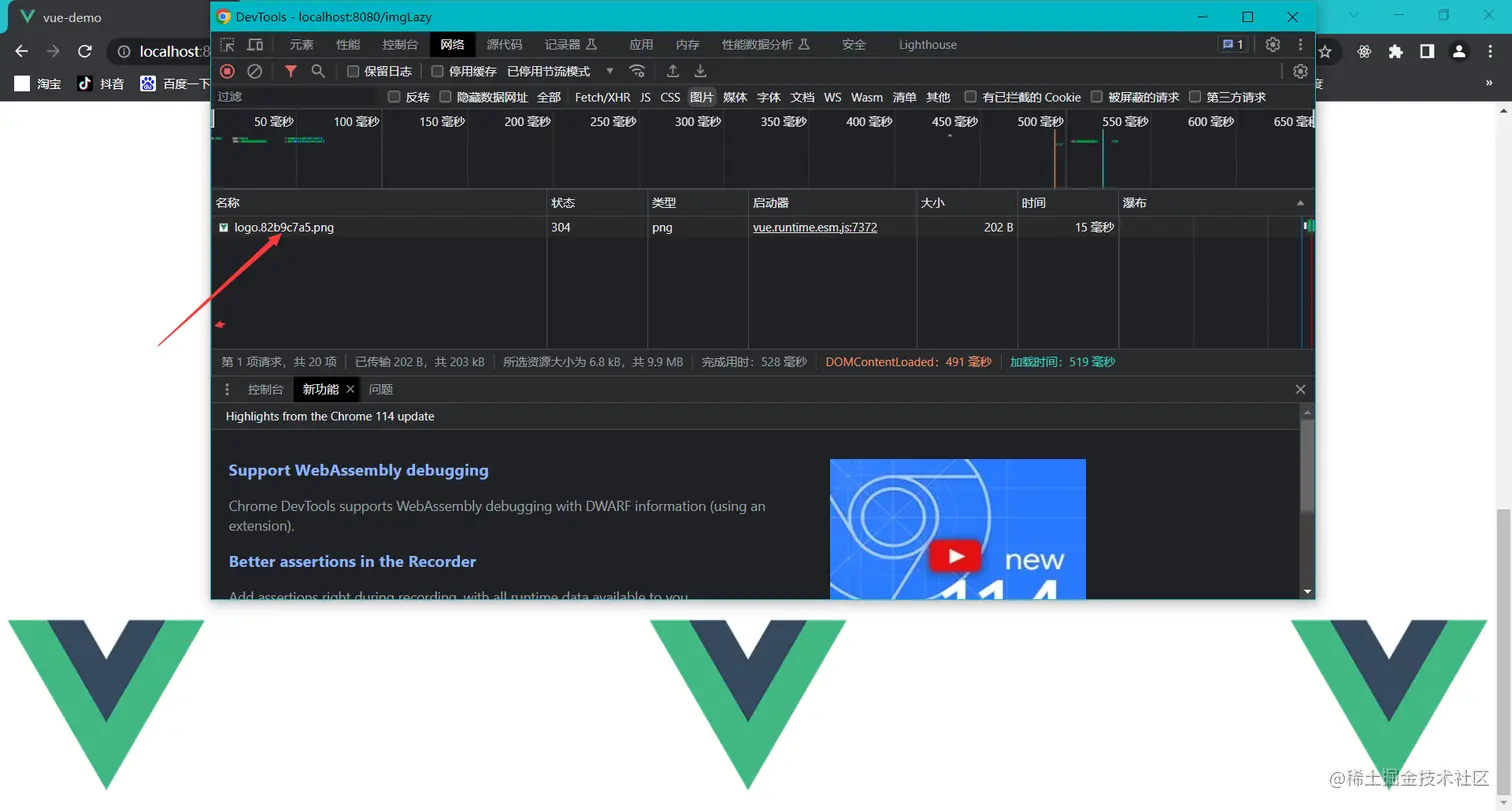Activate the inspect element picker icon

point(228,45)
